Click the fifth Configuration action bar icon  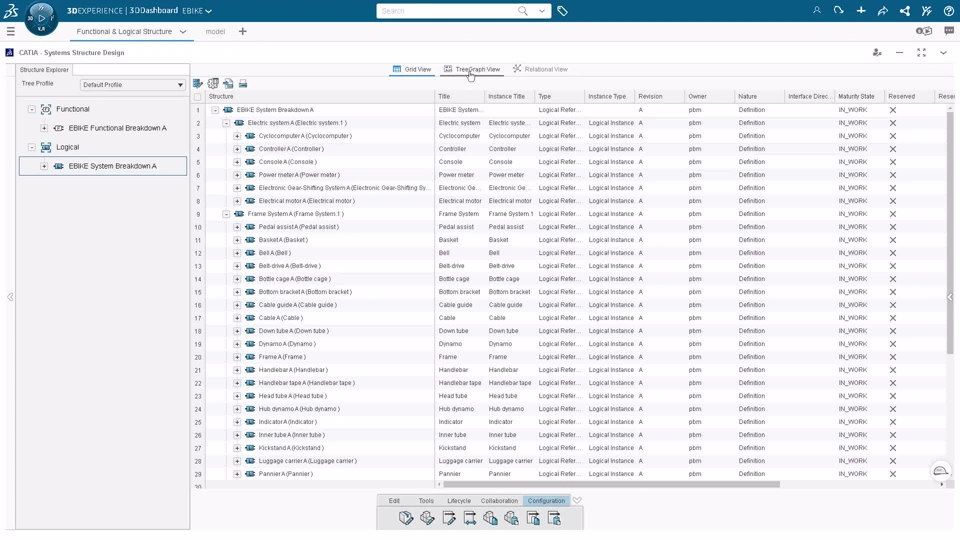490,519
